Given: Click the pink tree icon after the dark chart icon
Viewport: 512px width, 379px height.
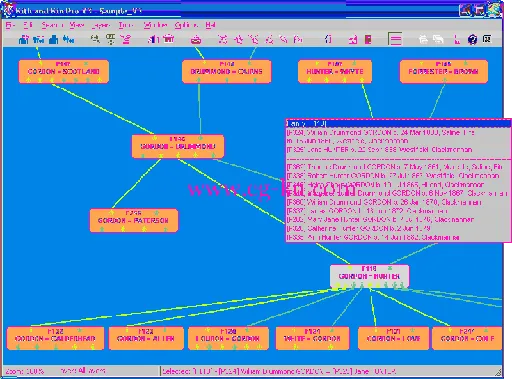Looking at the screenshot, I should point(126,40).
